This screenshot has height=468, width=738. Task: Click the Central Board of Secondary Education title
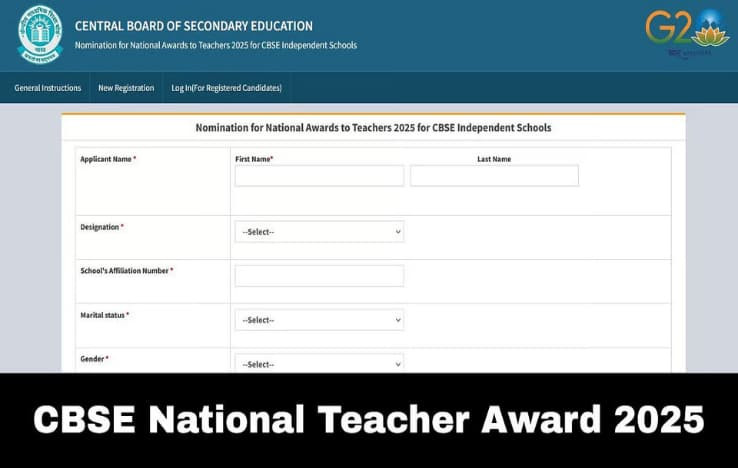pos(193,26)
